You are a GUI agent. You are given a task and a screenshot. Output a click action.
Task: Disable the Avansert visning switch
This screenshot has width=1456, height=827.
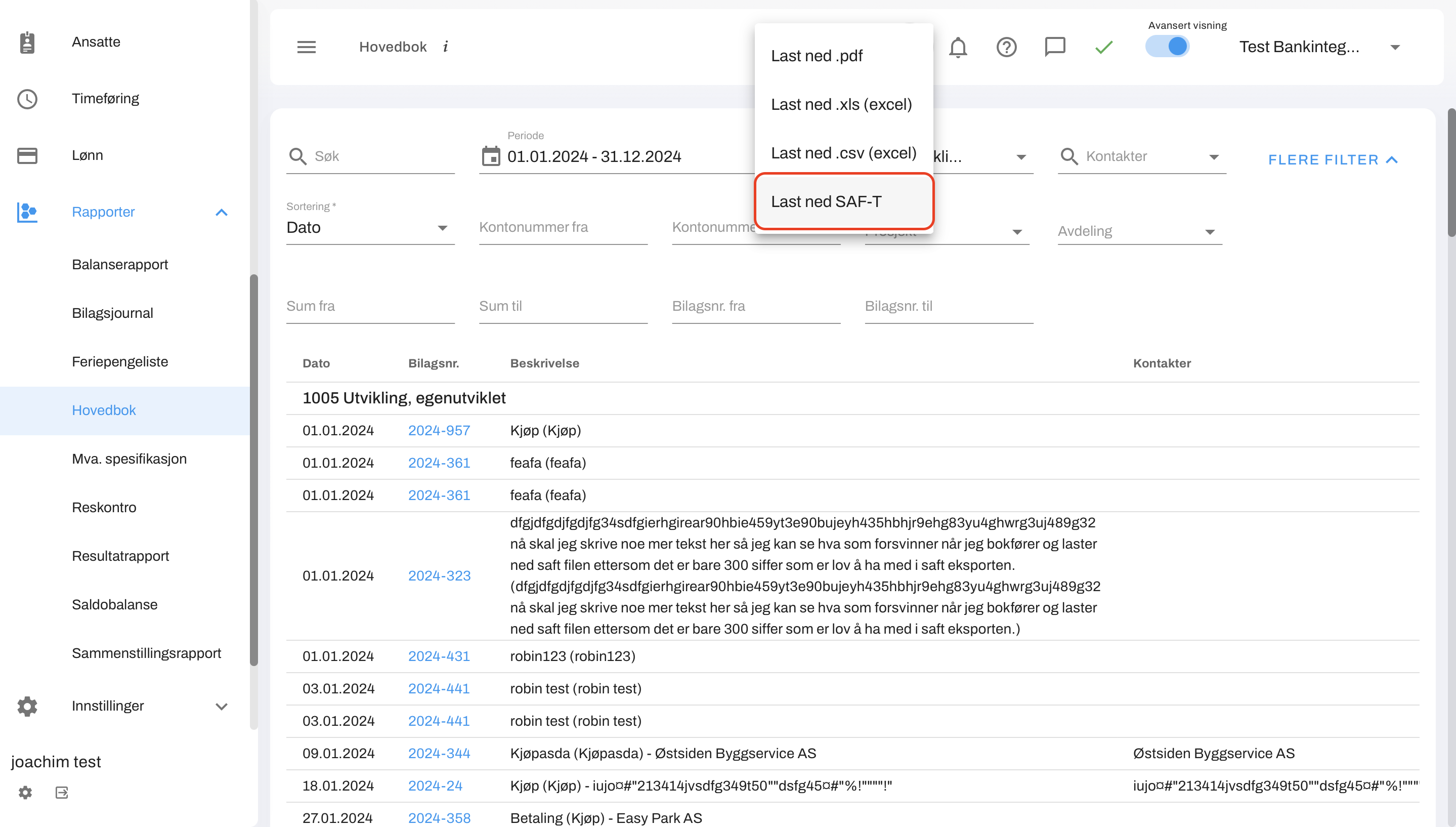1167,47
